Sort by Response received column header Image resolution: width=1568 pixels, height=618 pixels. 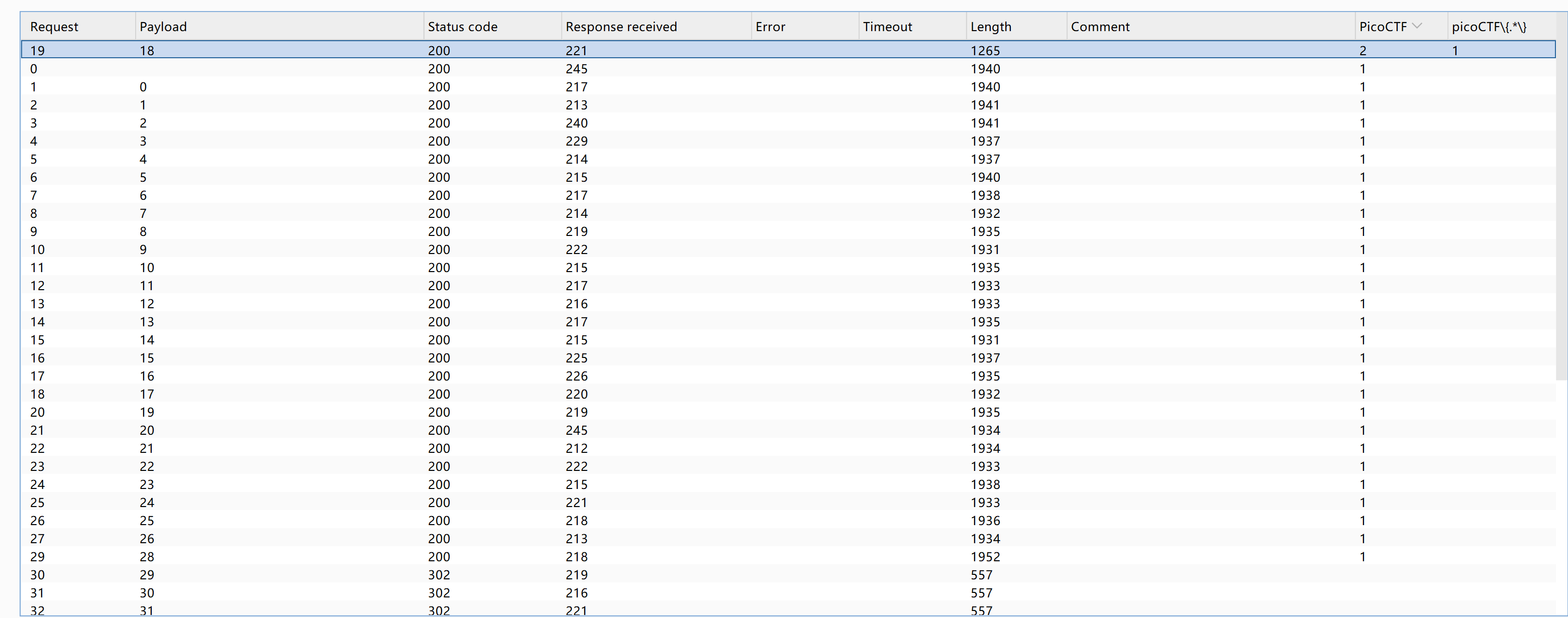[656, 27]
